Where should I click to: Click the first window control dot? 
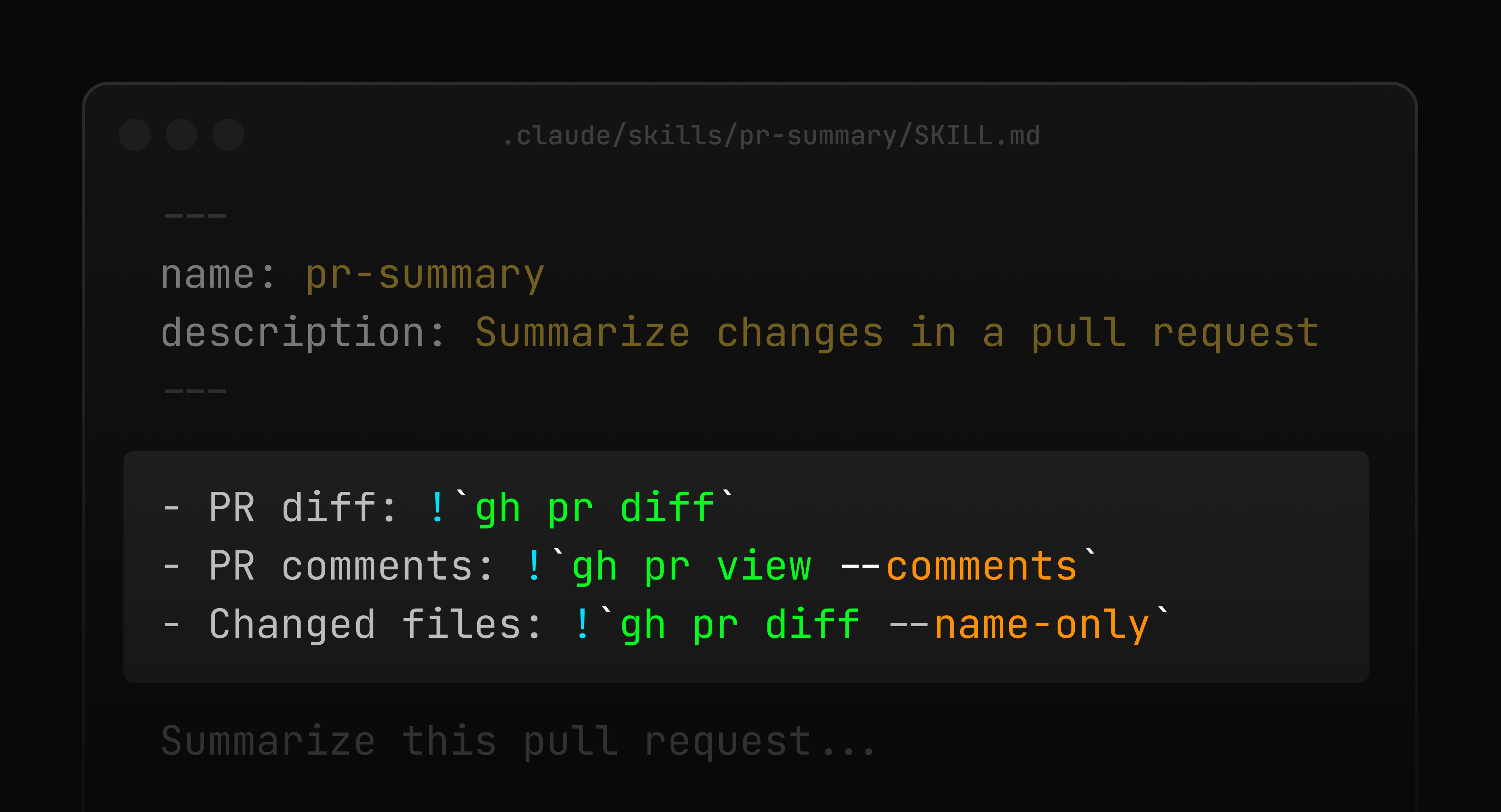[134, 135]
